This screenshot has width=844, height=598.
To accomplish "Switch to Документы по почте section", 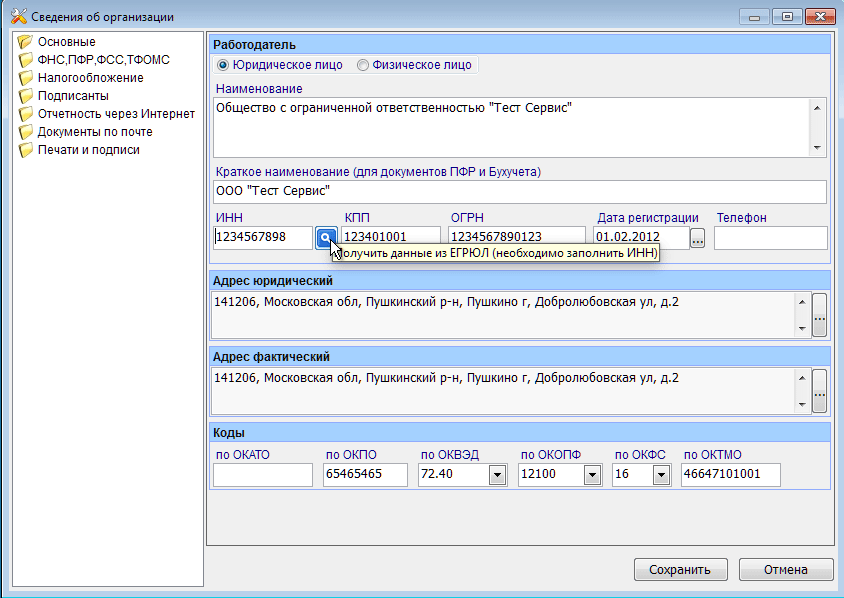I will [x=95, y=132].
